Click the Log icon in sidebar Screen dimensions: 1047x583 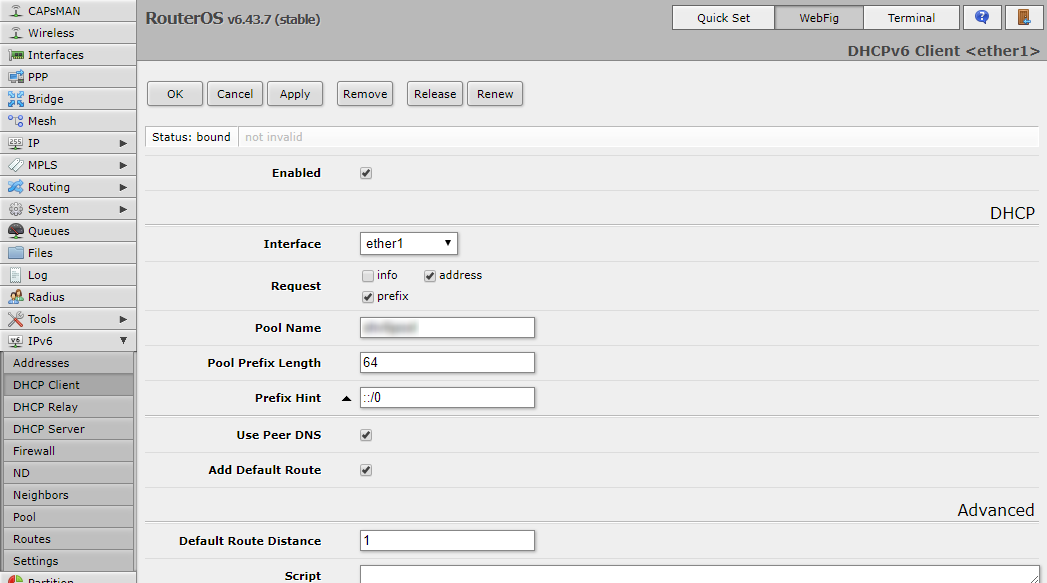click(16, 275)
